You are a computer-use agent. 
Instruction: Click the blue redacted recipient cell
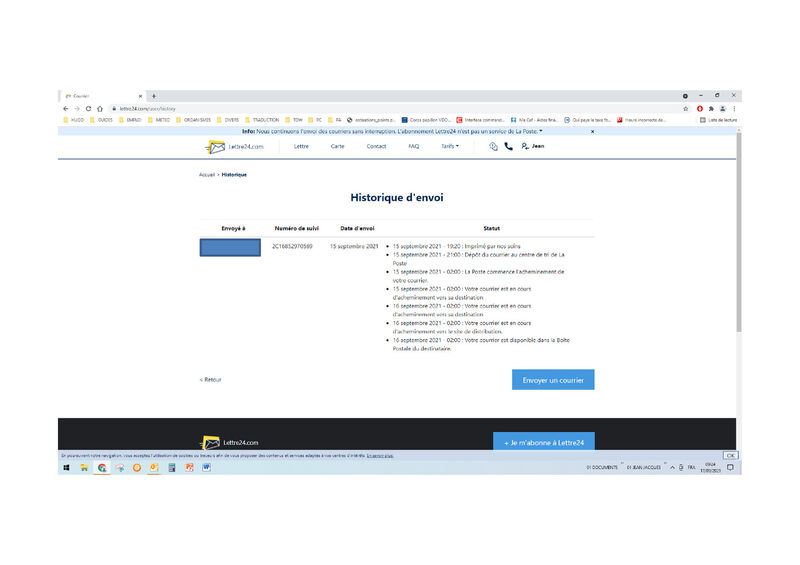pos(230,248)
